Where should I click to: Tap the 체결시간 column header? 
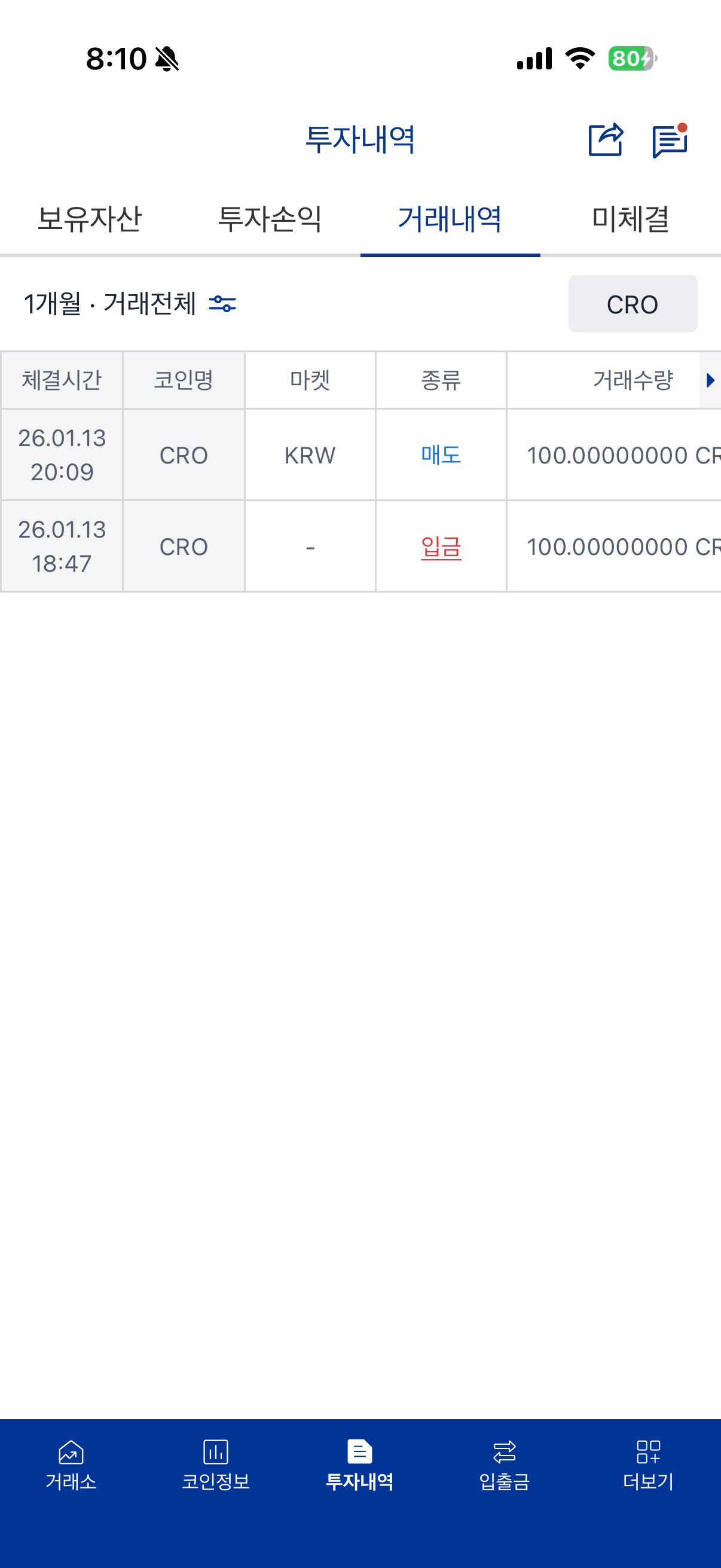(x=62, y=380)
